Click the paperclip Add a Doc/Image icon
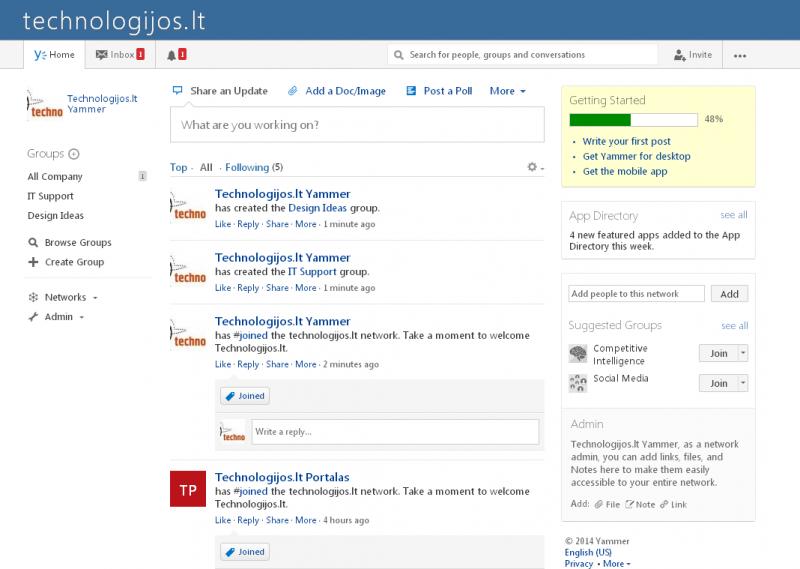Viewport: 800px width, 569px height. click(292, 91)
